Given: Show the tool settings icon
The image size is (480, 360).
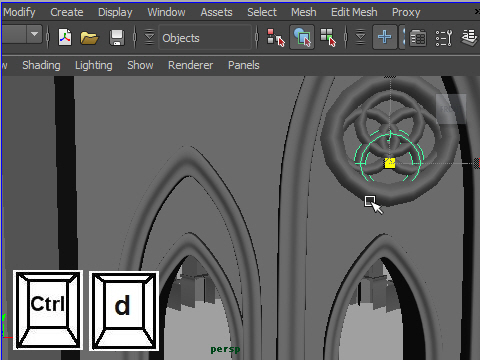Looking at the screenshot, I should [444, 38].
